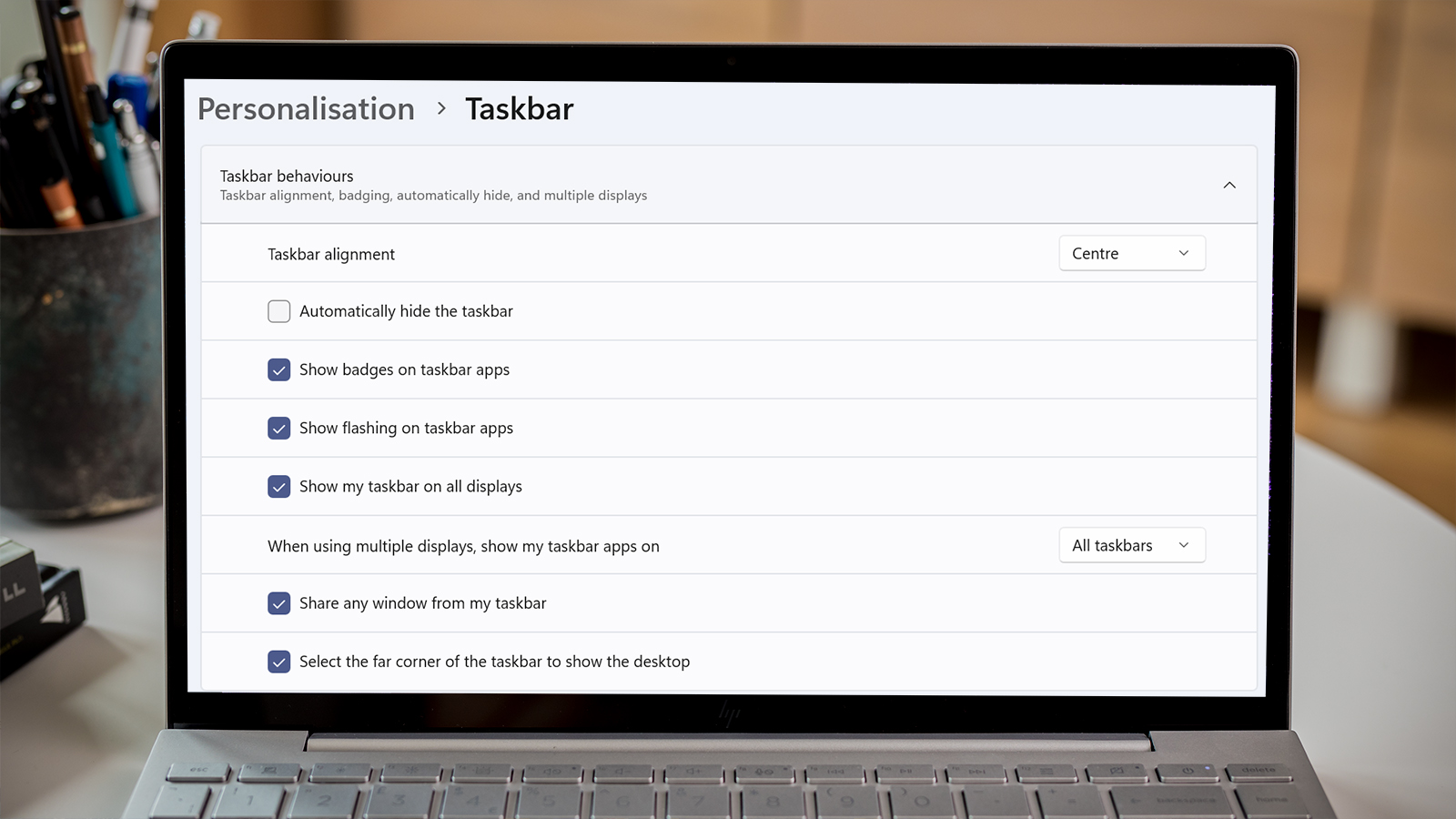
Task: Untick Share any window from my taskbar
Action: pos(279,603)
